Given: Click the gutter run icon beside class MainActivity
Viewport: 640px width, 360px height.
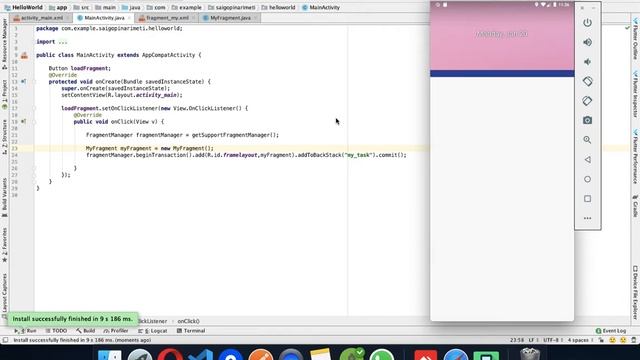Looking at the screenshot, I should 24,56.
